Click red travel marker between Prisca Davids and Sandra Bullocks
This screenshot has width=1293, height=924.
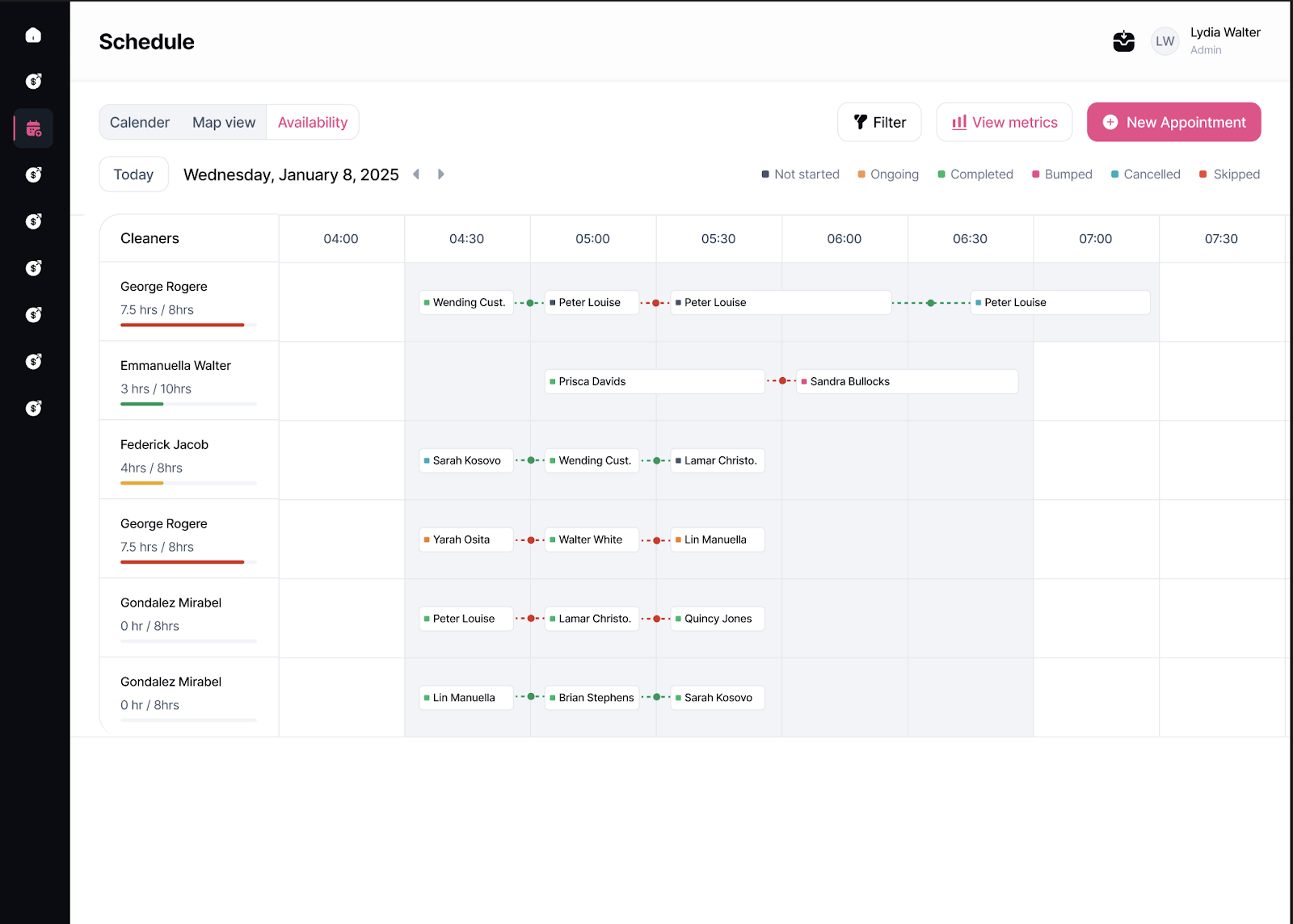coord(782,381)
